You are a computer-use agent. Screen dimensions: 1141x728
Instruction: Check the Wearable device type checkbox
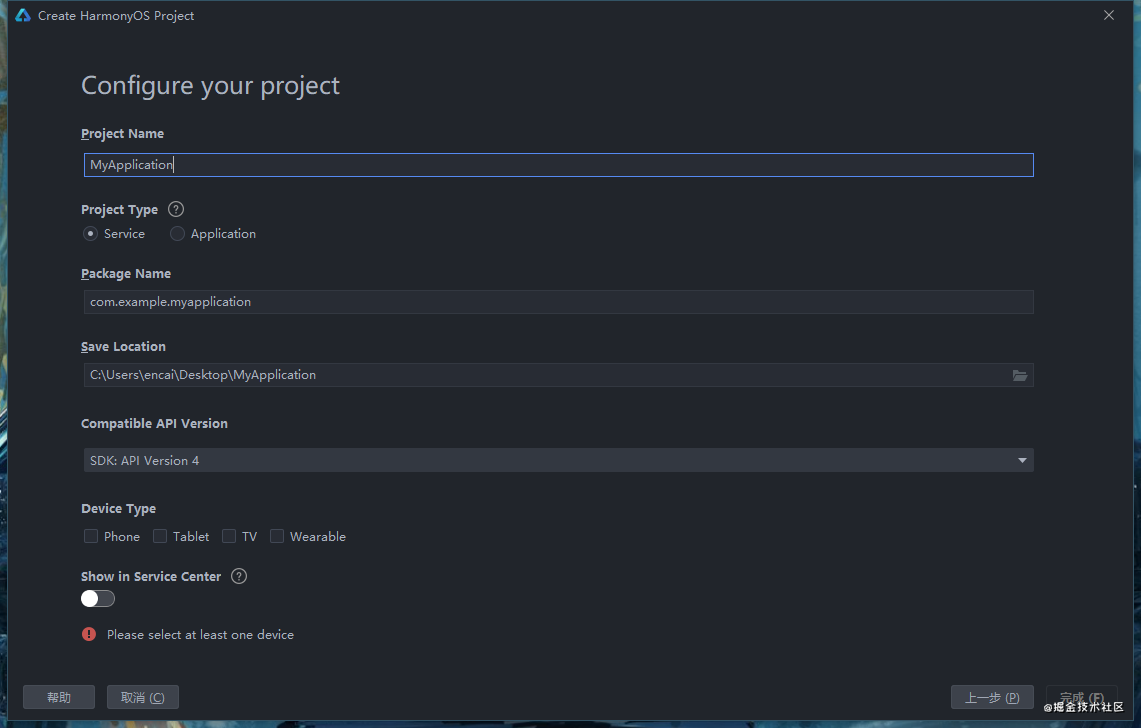tap(277, 537)
